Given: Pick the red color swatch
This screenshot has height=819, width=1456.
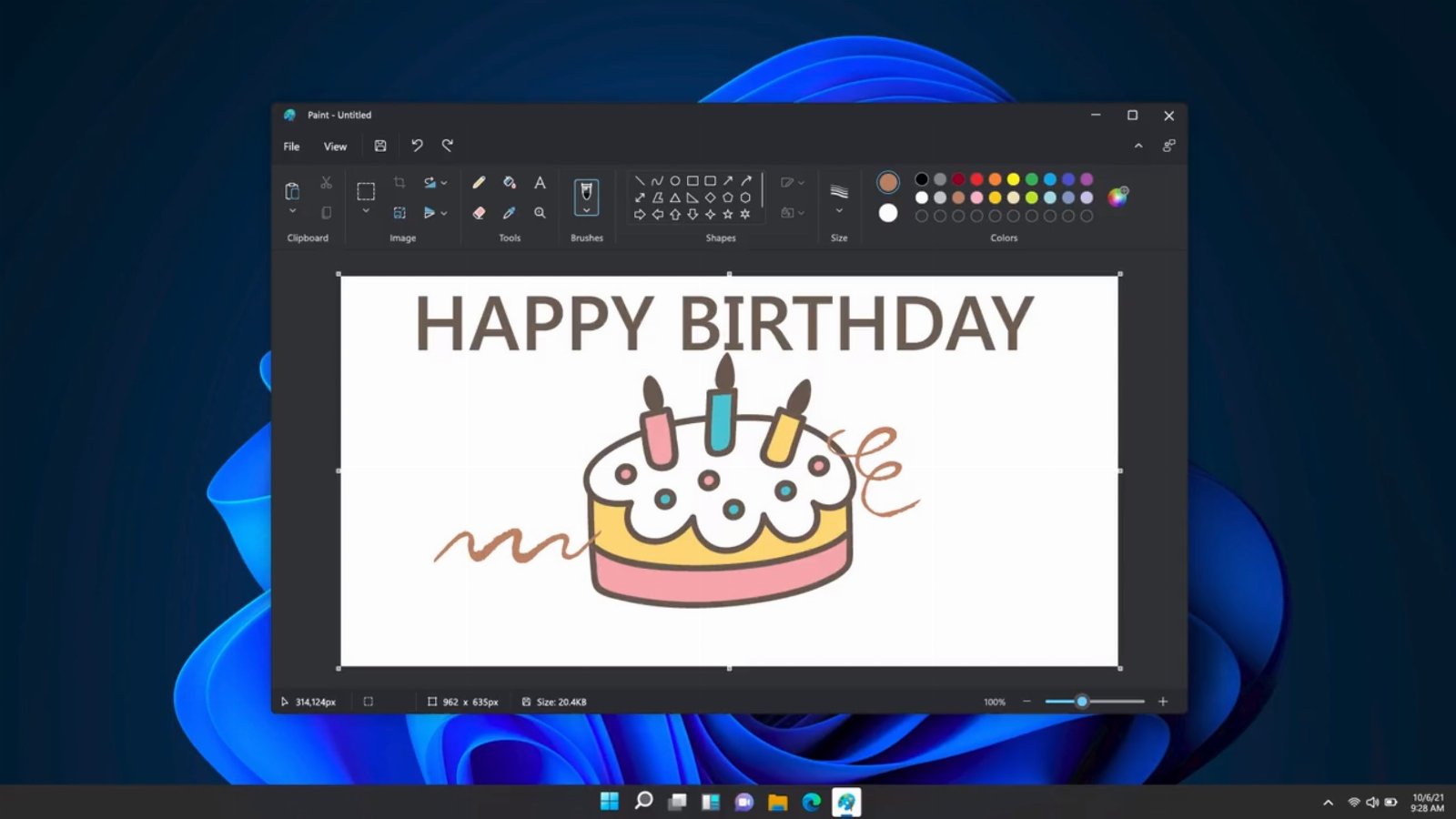Looking at the screenshot, I should 976,179.
